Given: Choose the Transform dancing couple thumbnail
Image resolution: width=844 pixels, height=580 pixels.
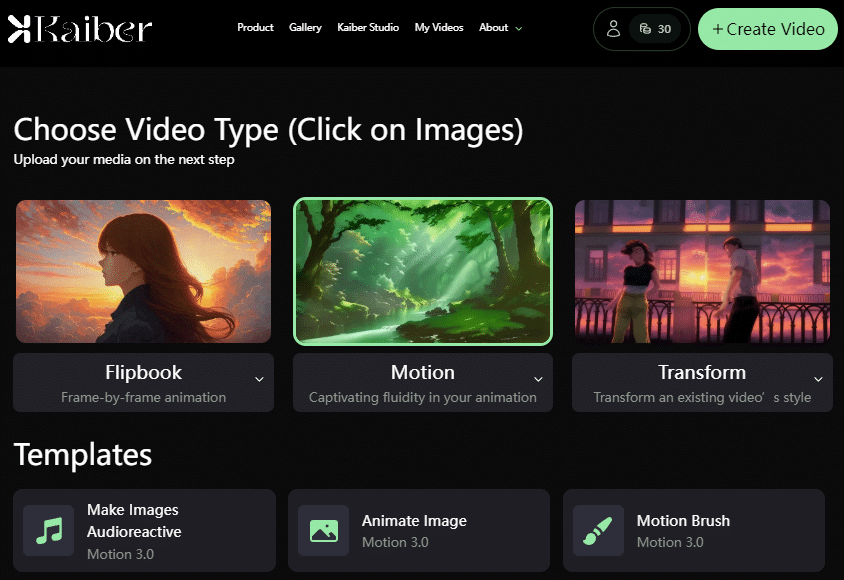Looking at the screenshot, I should tap(702, 271).
